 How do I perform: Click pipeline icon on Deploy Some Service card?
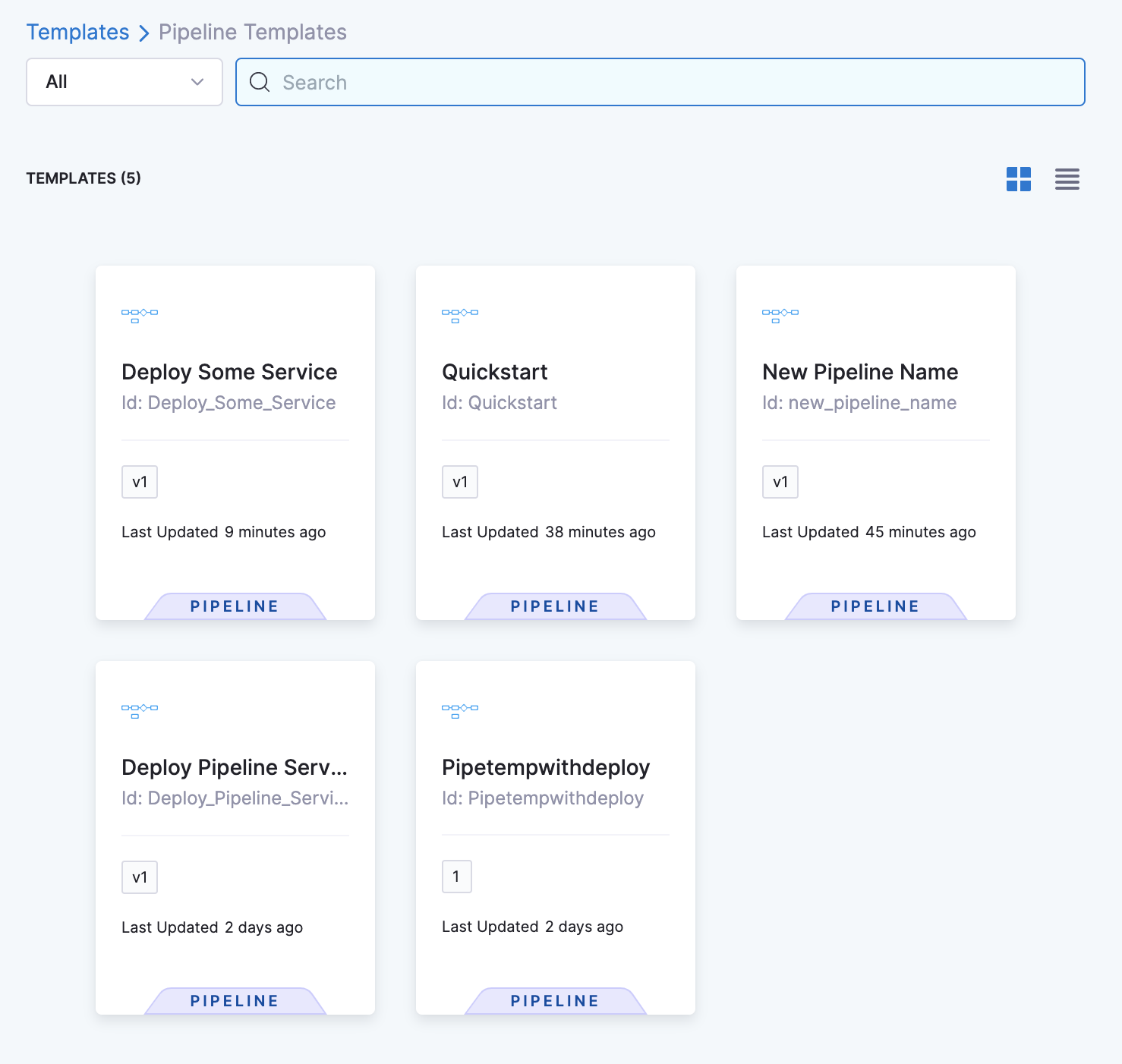pos(140,315)
